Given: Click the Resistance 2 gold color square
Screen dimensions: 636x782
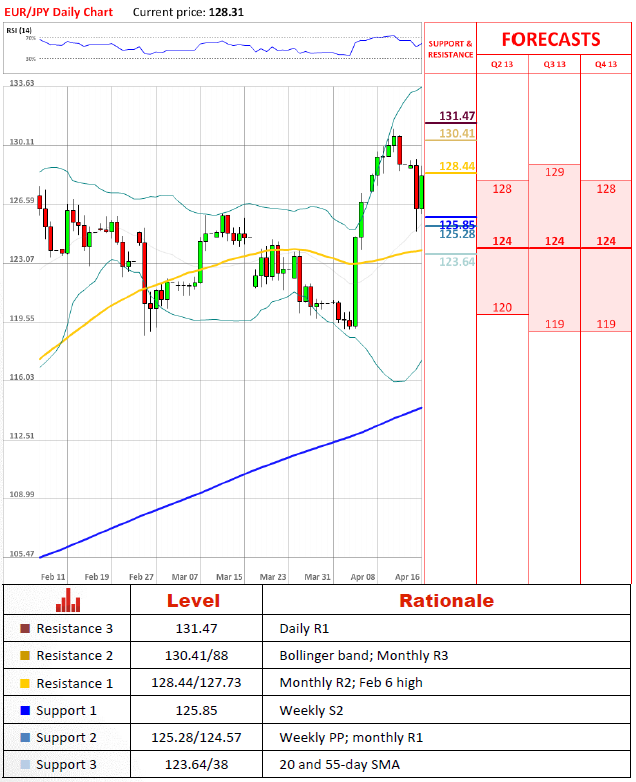Looking at the screenshot, I should point(25,655).
